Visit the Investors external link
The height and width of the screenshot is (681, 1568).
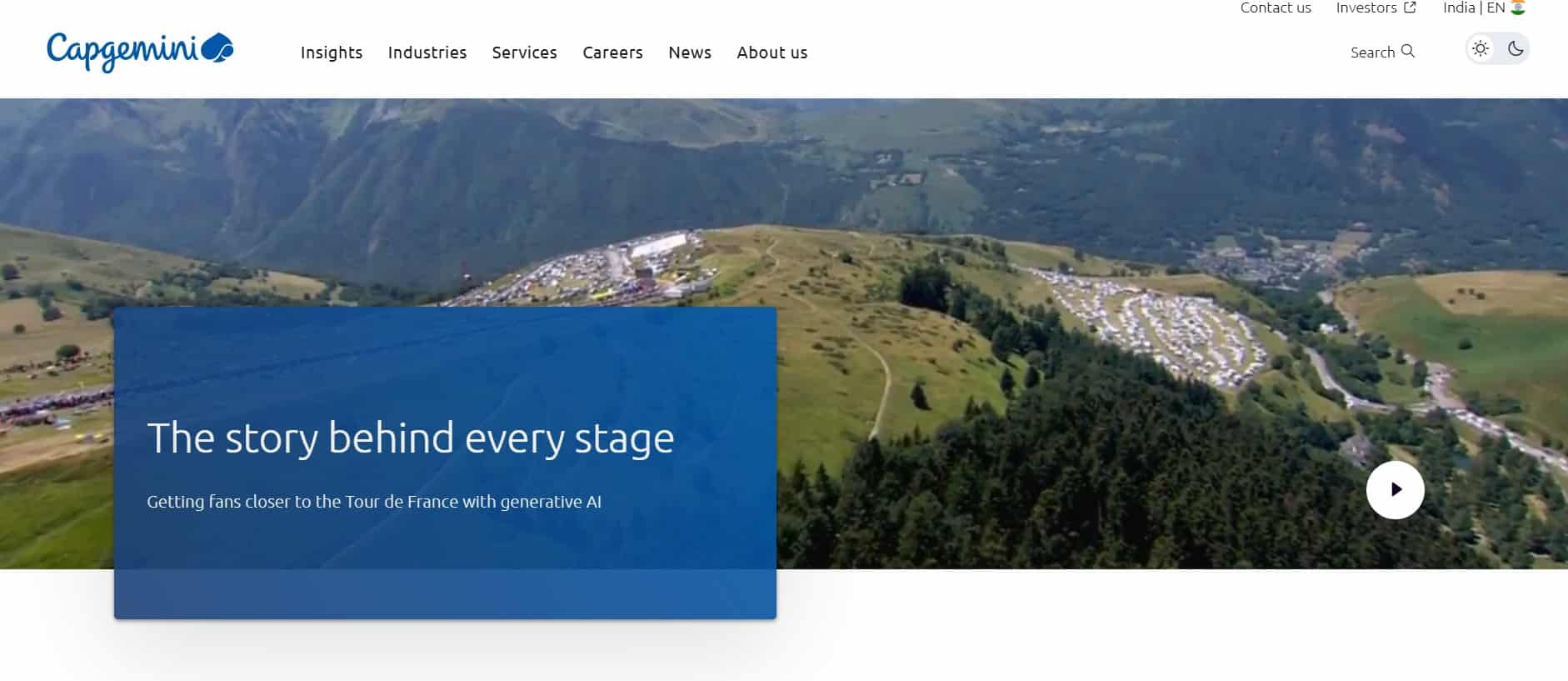point(1376,8)
